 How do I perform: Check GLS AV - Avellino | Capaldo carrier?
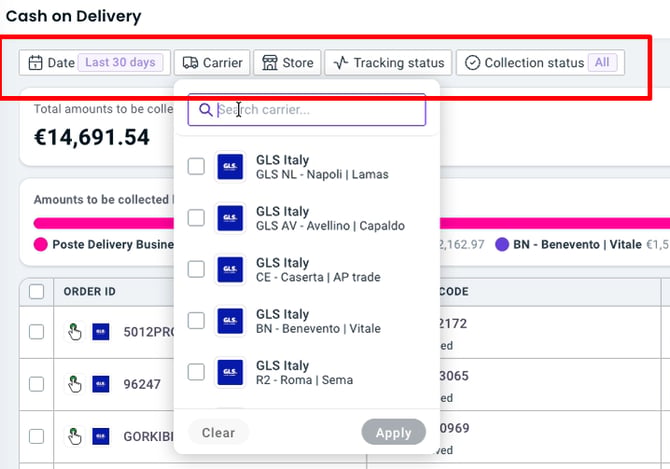click(196, 218)
